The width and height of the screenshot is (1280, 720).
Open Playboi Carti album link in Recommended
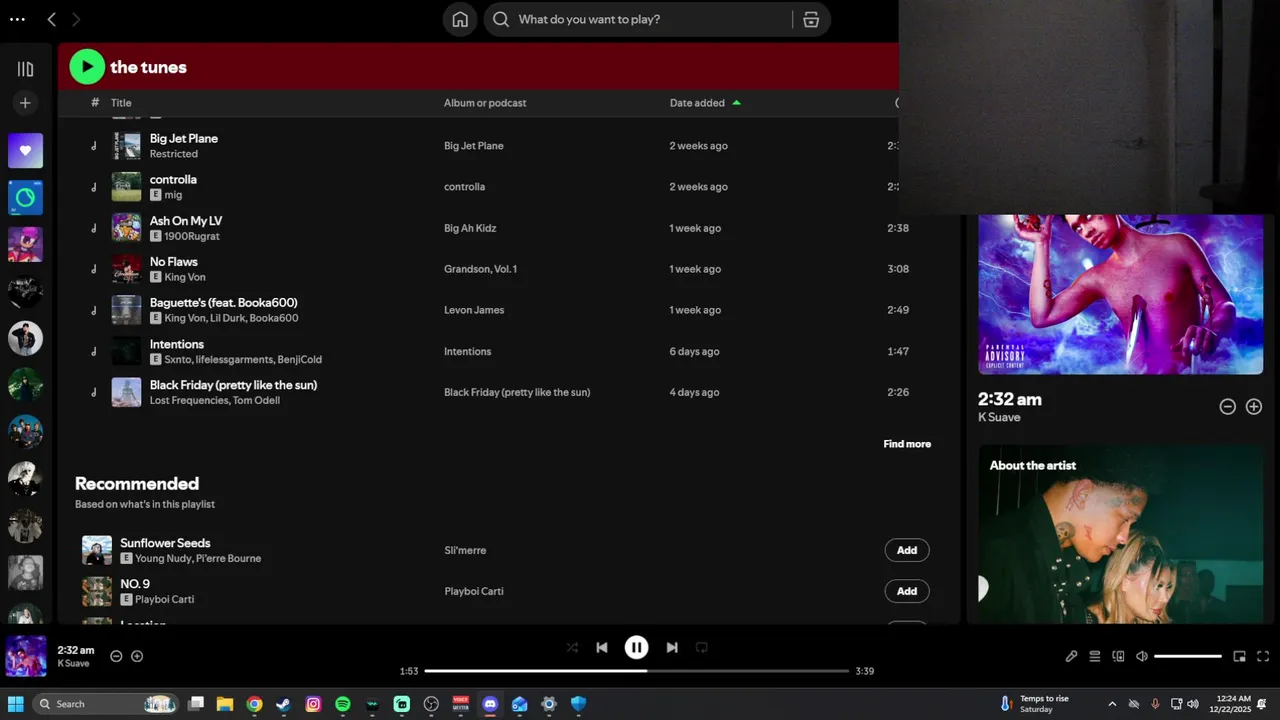tap(474, 591)
